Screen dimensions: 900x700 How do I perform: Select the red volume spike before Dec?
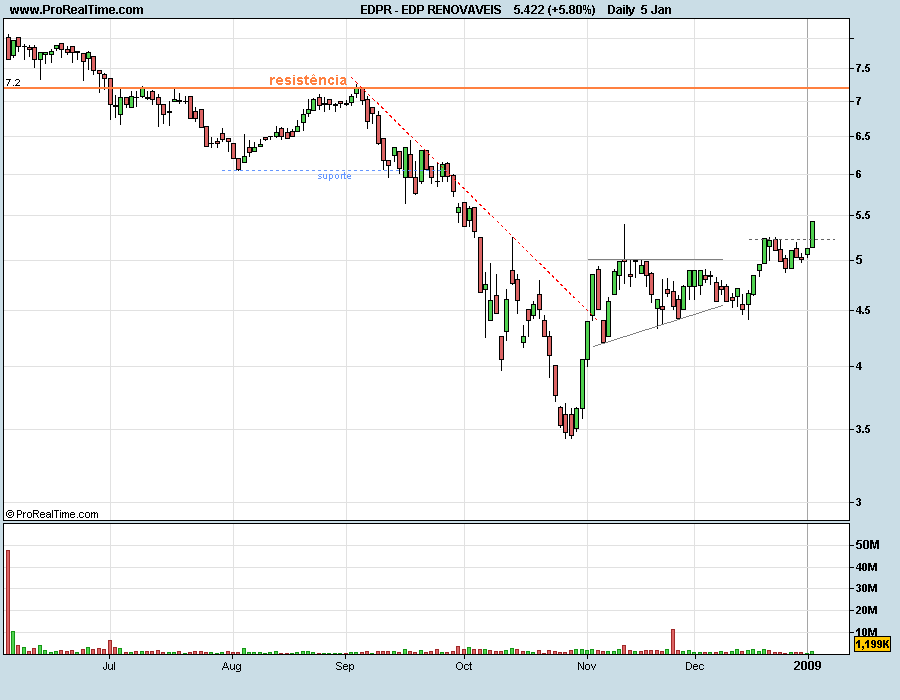point(673,641)
